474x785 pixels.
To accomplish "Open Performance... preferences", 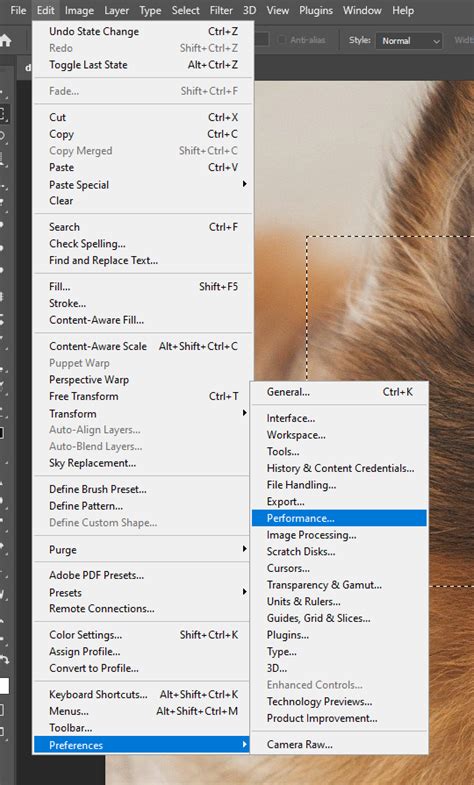I will (x=339, y=518).
